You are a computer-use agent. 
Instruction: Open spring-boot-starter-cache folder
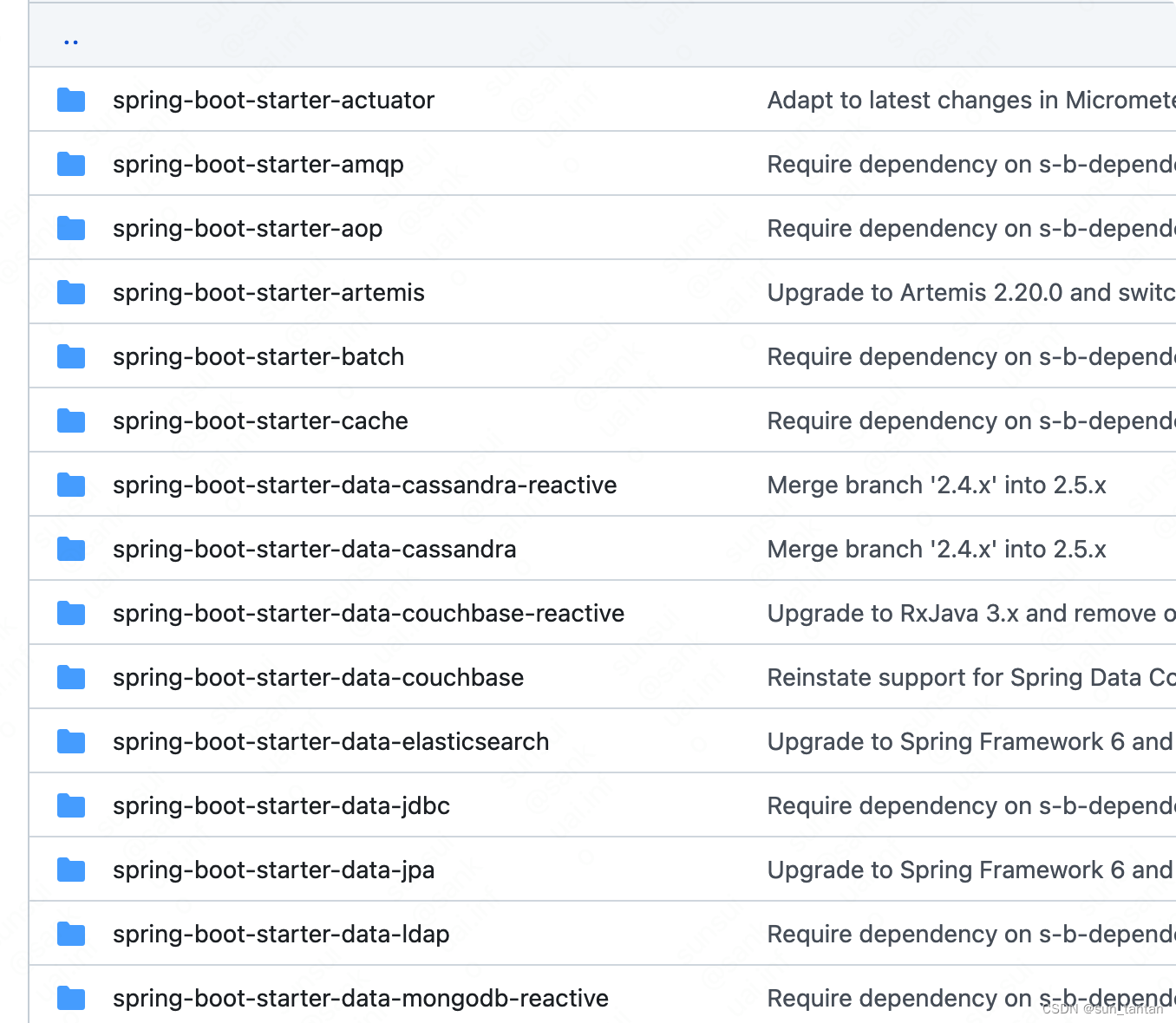(260, 421)
